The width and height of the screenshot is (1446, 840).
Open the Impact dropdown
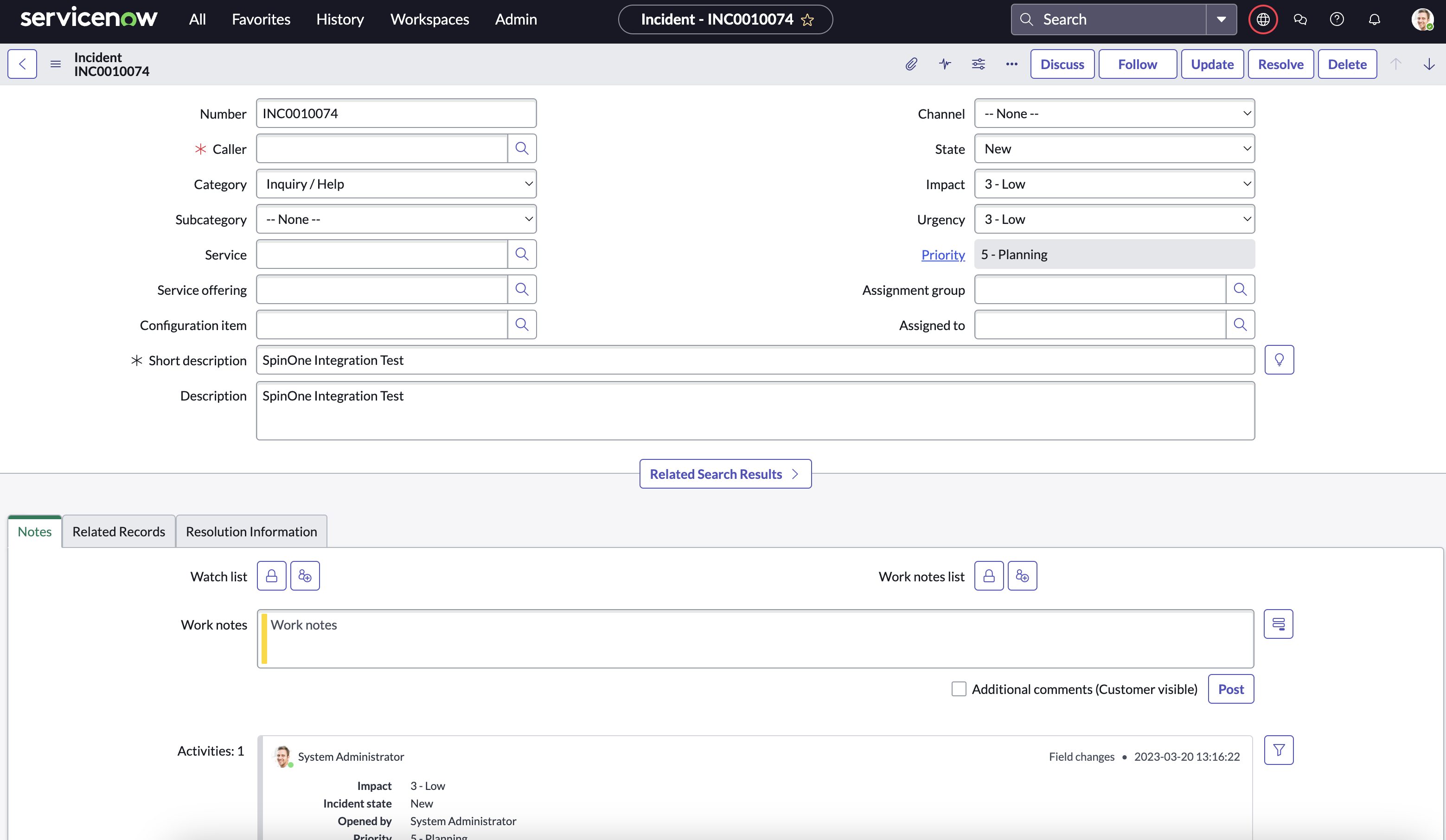(1114, 184)
